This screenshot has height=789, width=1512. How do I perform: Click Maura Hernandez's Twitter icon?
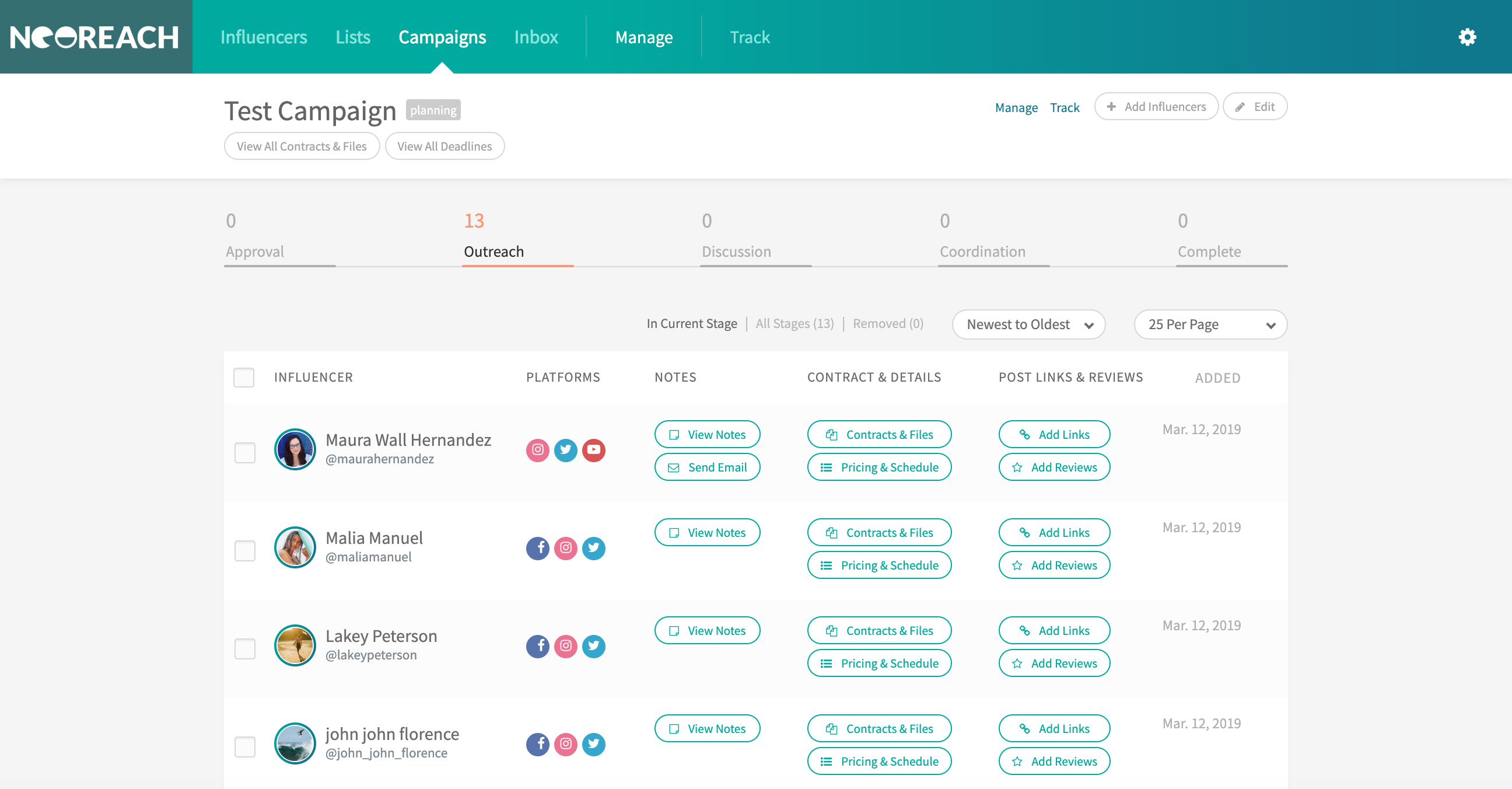pyautogui.click(x=565, y=450)
